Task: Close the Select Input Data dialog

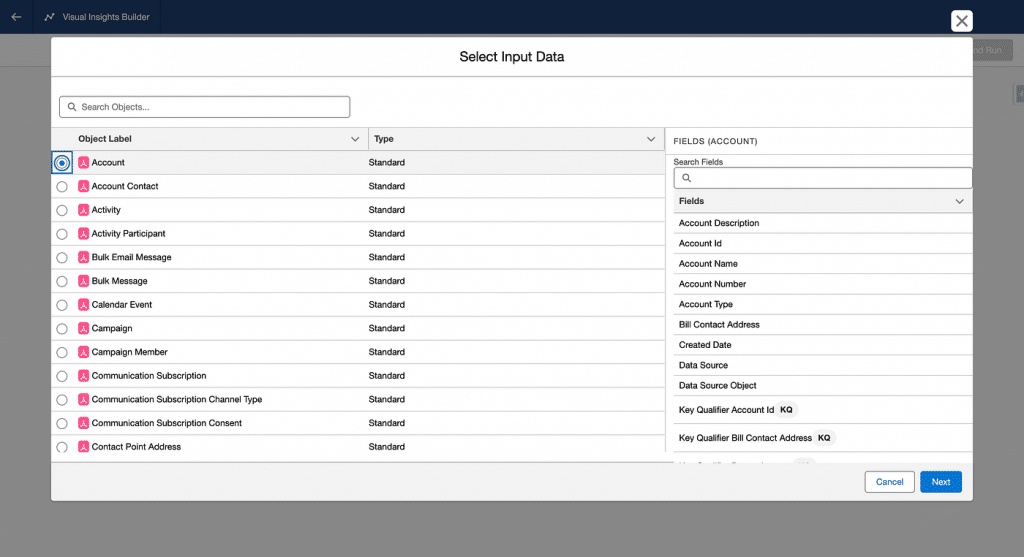Action: pyautogui.click(x=961, y=21)
